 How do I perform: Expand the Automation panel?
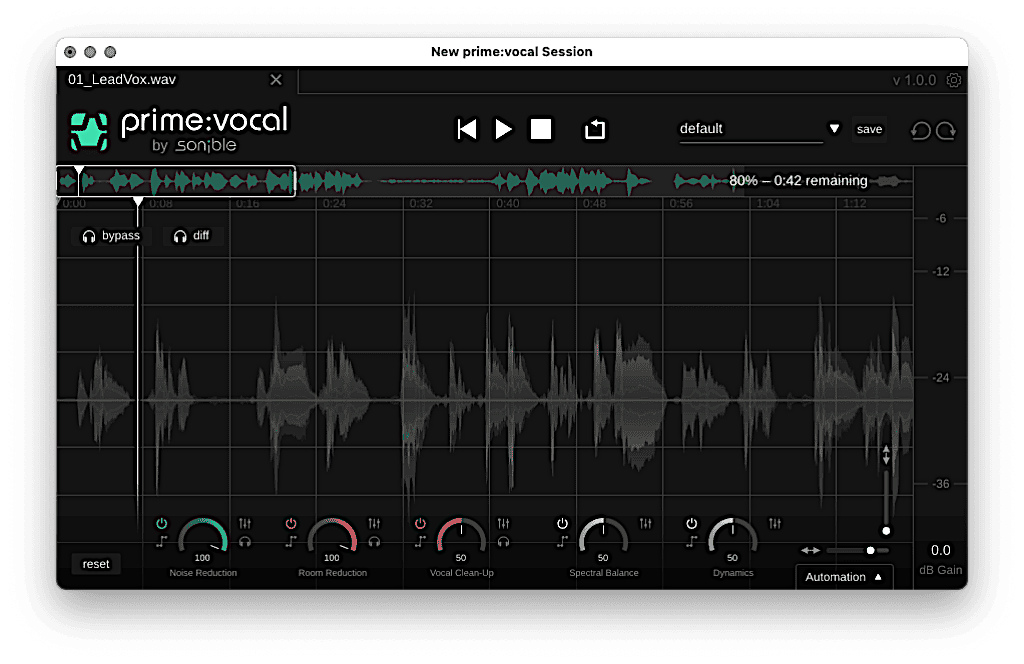(x=844, y=577)
